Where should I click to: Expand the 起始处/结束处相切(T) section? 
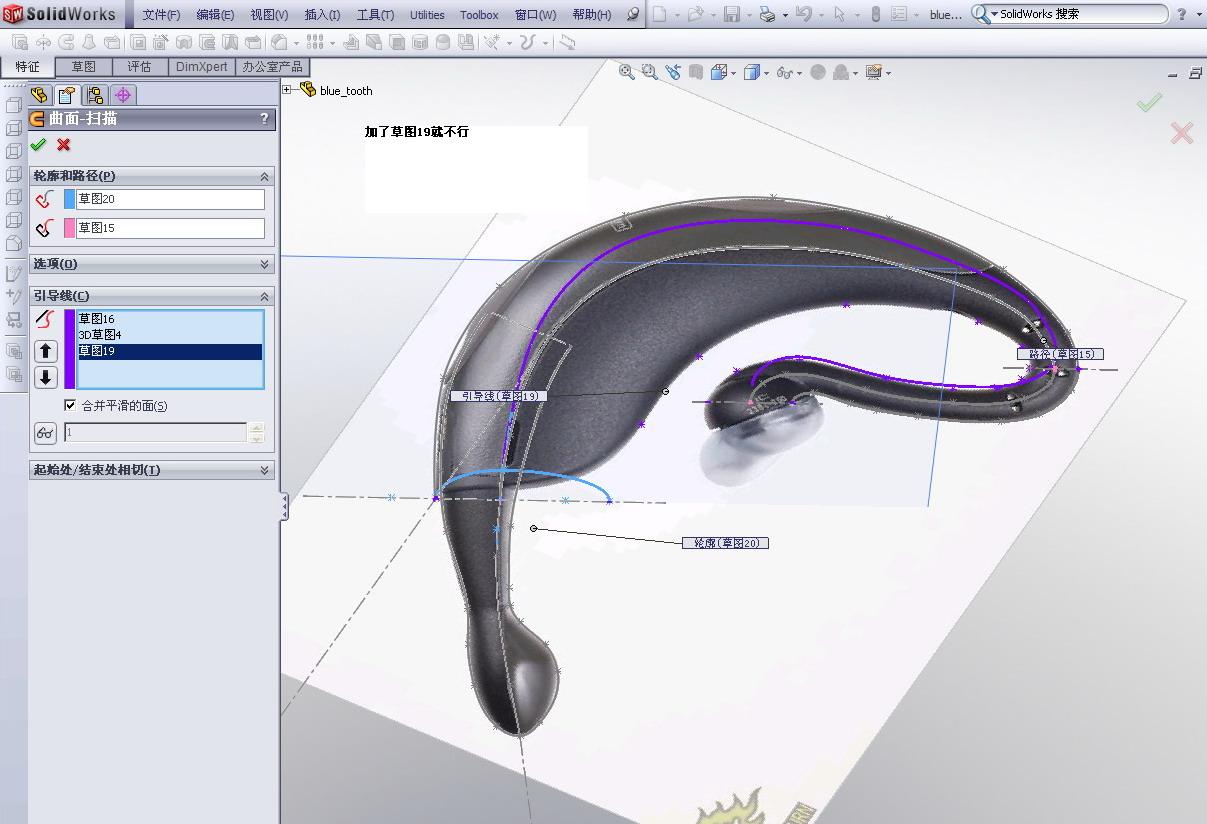(x=265, y=470)
